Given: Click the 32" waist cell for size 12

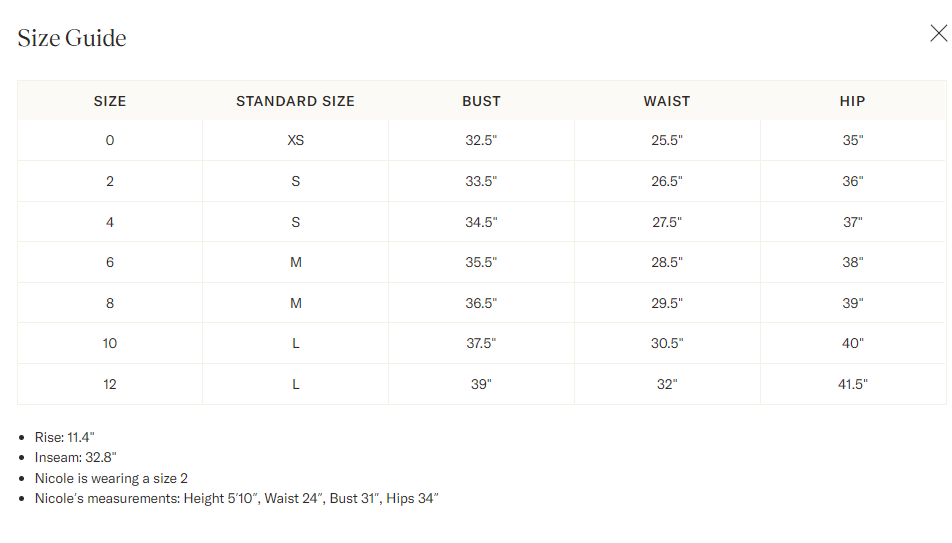Looking at the screenshot, I should (x=667, y=384).
